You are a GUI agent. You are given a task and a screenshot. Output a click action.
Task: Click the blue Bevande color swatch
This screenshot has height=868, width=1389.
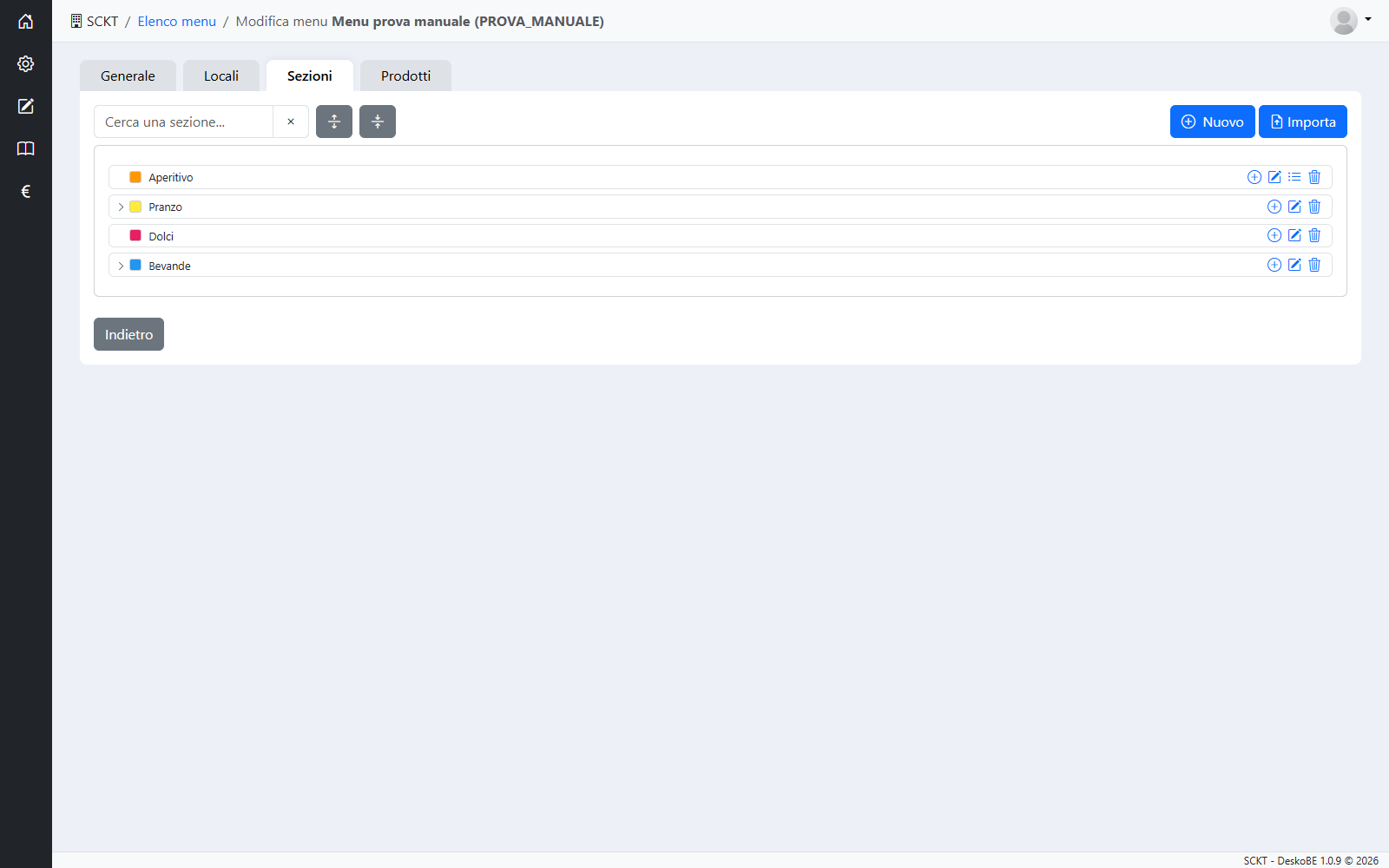coord(135,265)
